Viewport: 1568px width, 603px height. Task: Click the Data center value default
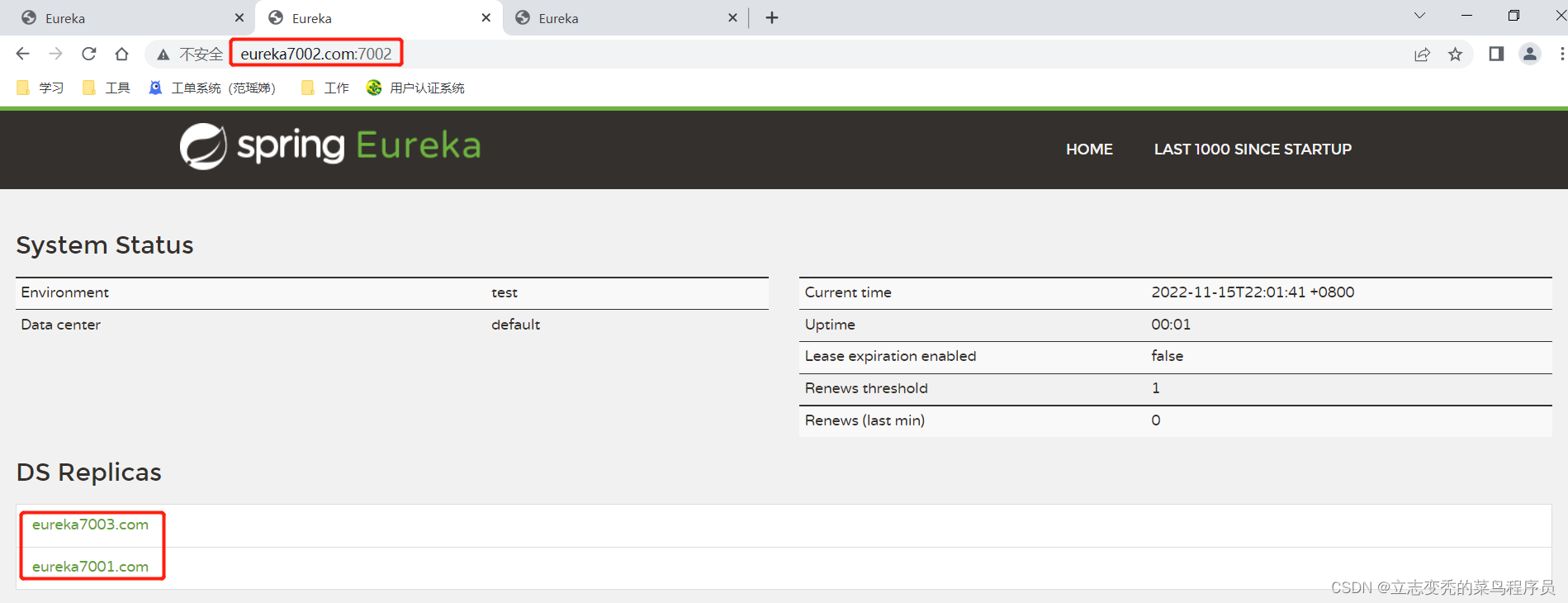[516, 325]
